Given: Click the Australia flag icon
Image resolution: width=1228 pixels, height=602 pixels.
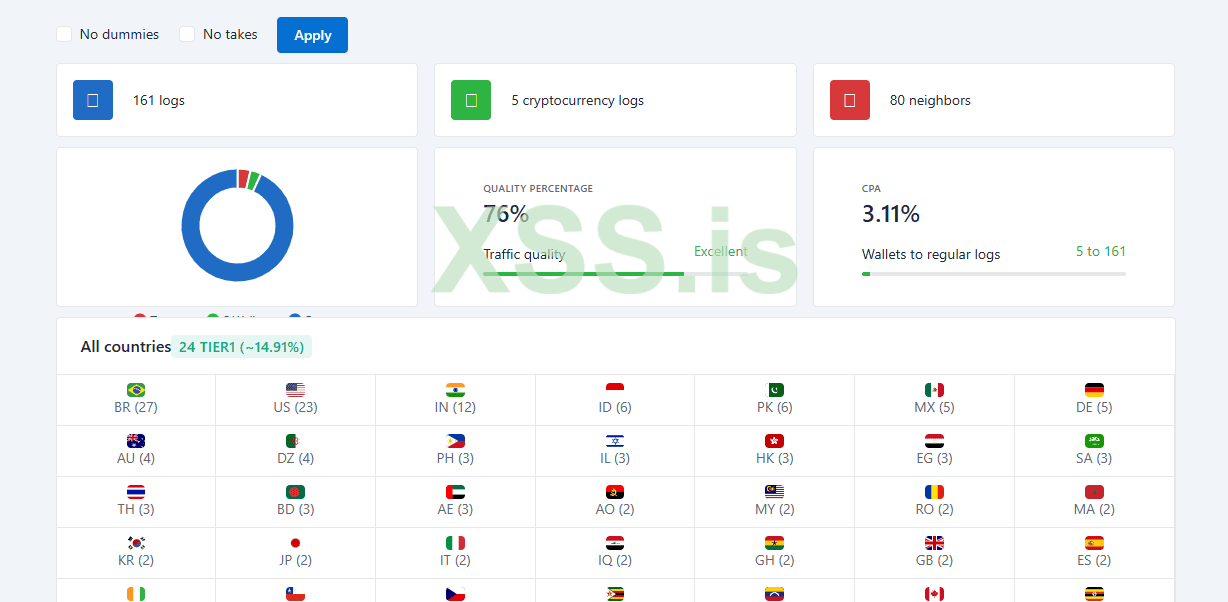Looking at the screenshot, I should pyautogui.click(x=136, y=441).
